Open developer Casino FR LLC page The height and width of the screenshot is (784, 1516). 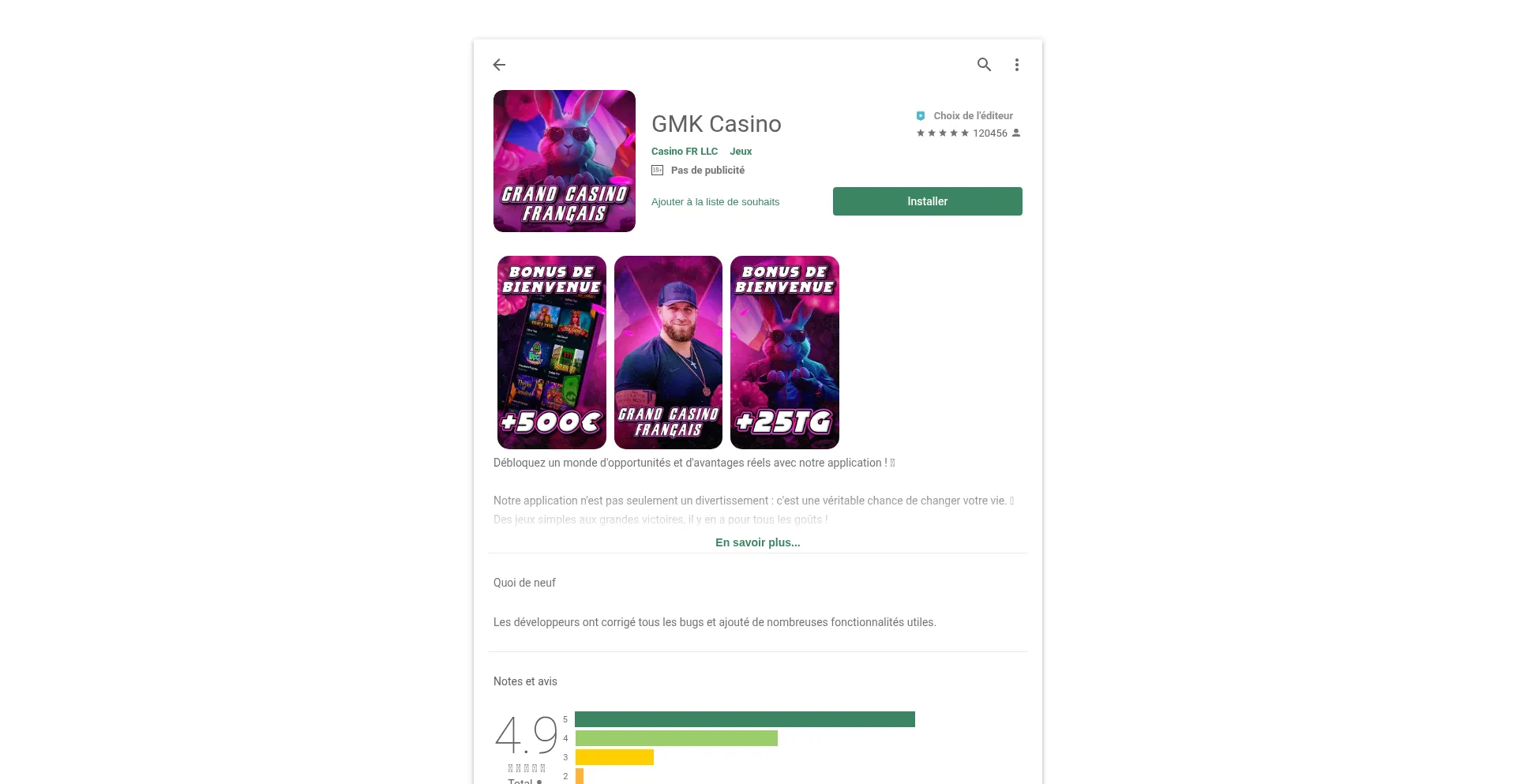[x=685, y=152]
